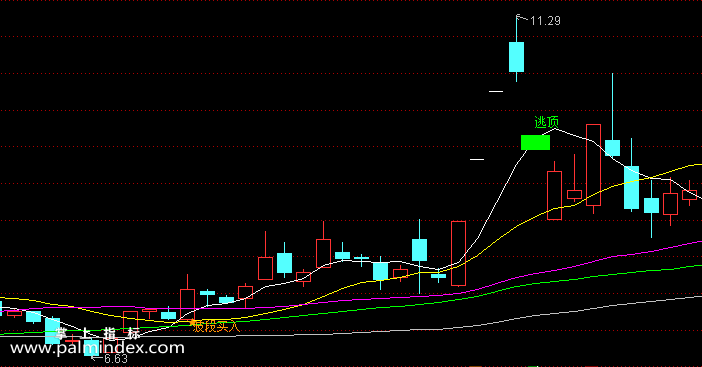Viewport: 702px width, 367px height.
Task: Select the 6.63 low price label
Action: [116, 358]
